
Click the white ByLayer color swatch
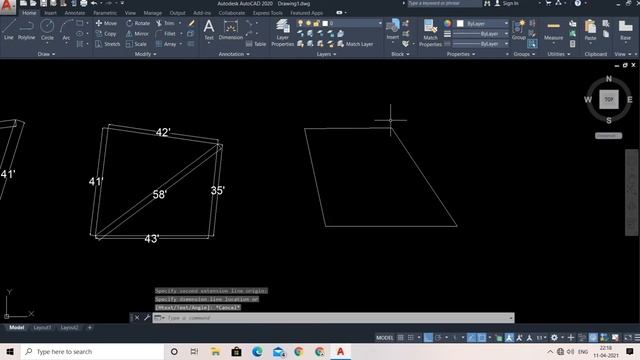point(460,23)
